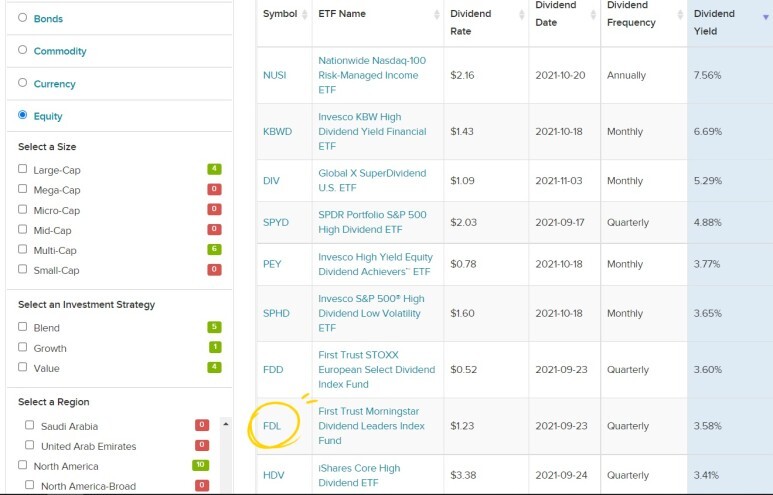The height and width of the screenshot is (495, 773).
Task: Open the SPHD symbol link
Action: tap(276, 314)
